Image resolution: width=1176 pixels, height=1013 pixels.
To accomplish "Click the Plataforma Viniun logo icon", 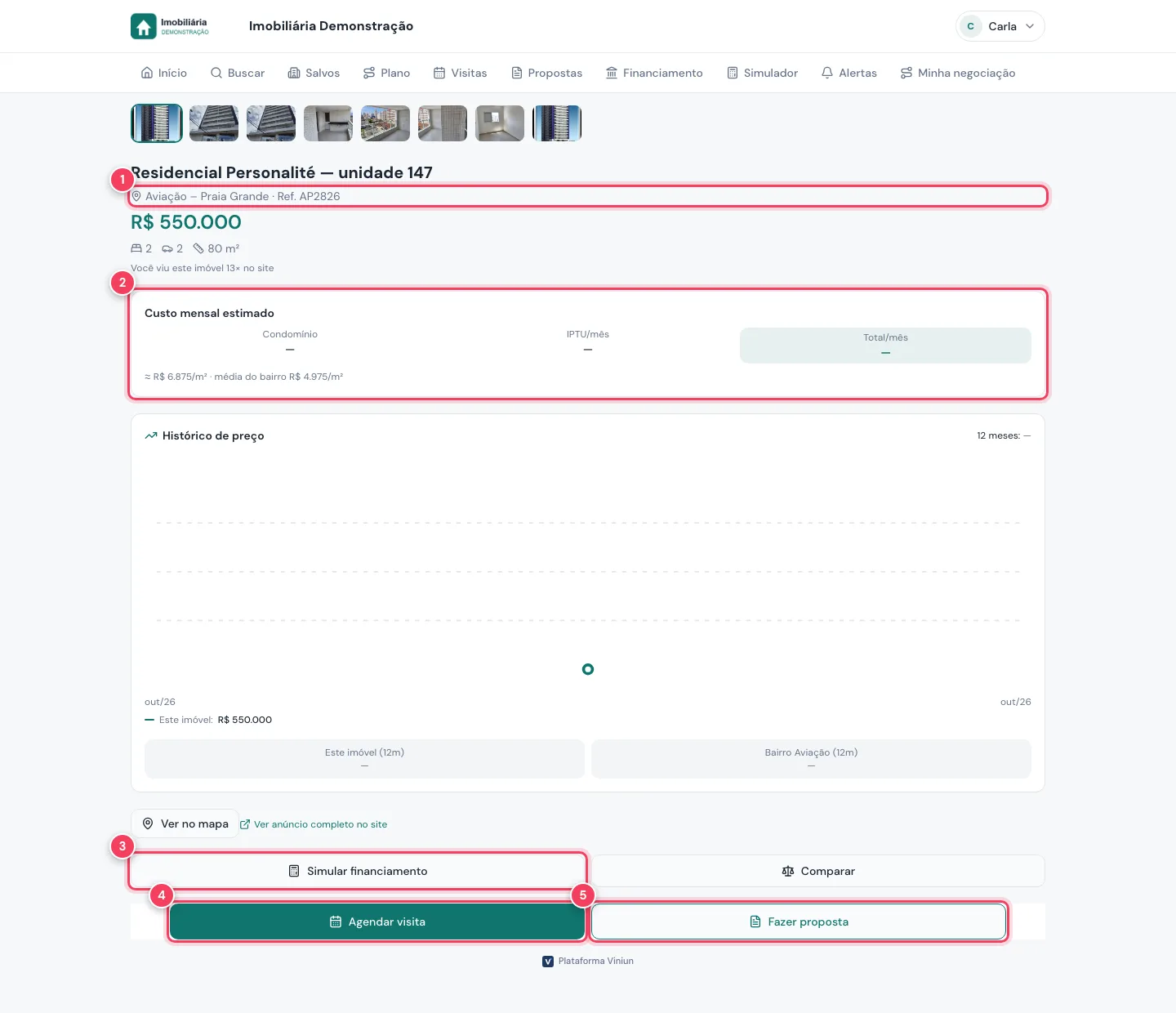I will pos(548,962).
